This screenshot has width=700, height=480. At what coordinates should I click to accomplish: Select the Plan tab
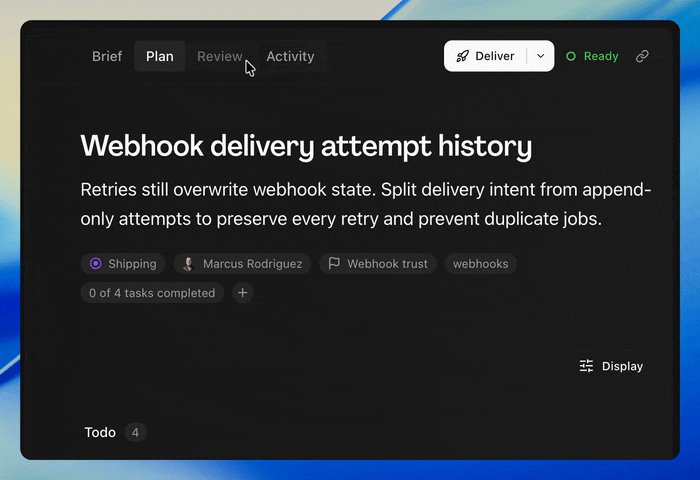(160, 56)
